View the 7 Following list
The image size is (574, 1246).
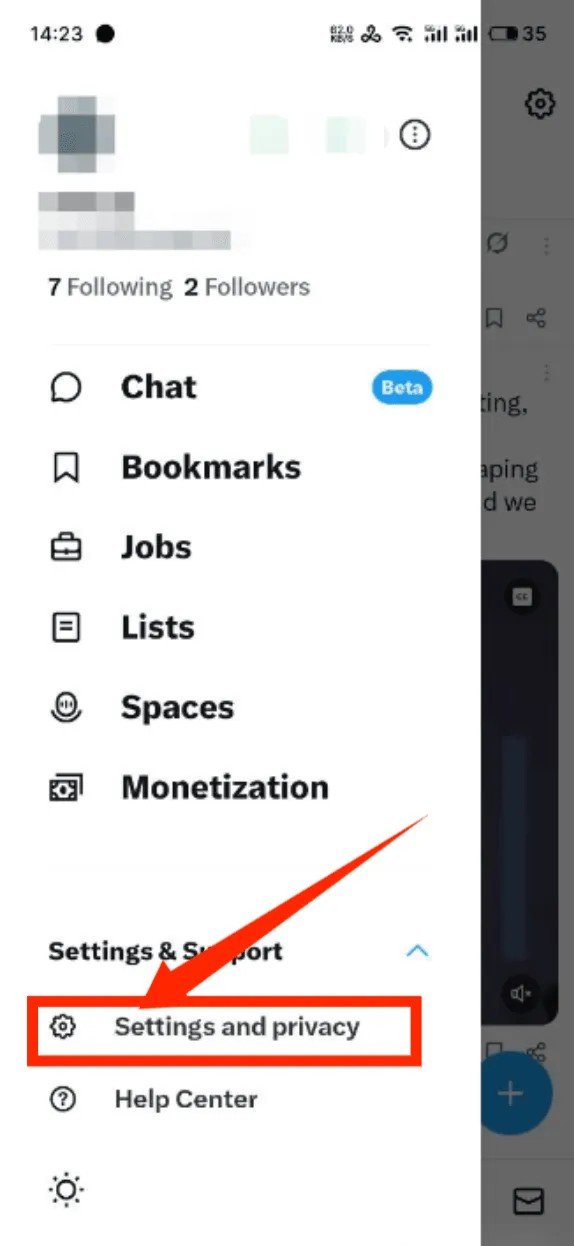click(x=110, y=287)
